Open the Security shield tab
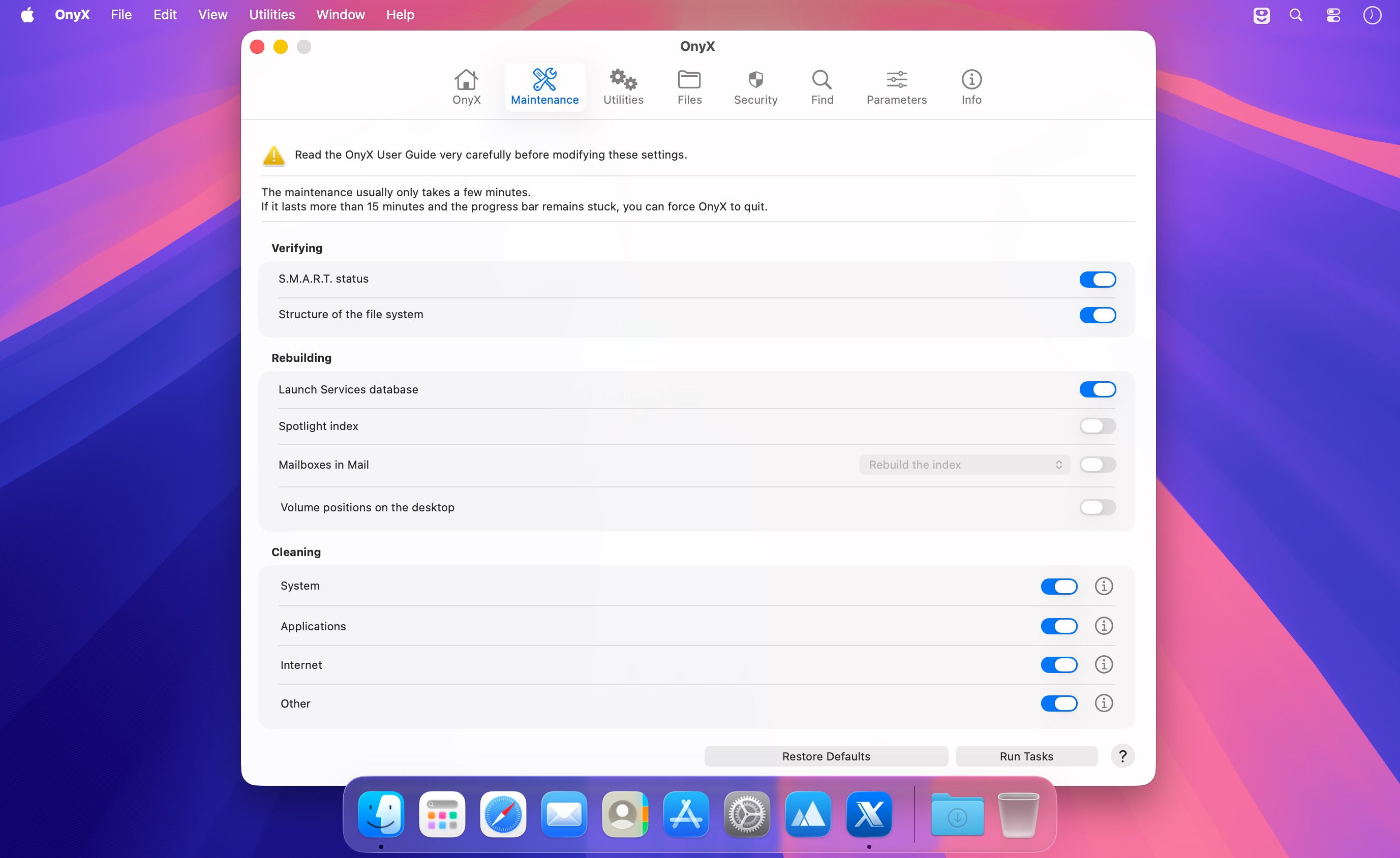The width and height of the screenshot is (1400, 858). coord(755,87)
